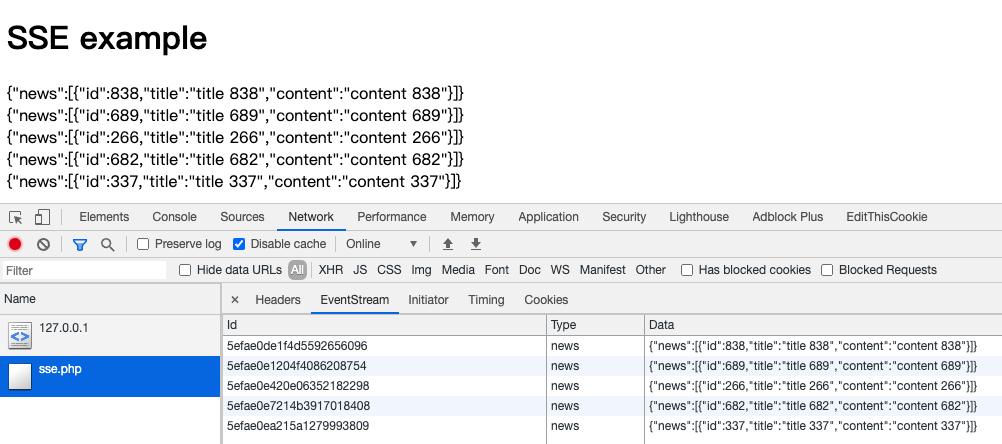Stop recording with the red record button
This screenshot has height=444, width=1002.
click(15, 244)
